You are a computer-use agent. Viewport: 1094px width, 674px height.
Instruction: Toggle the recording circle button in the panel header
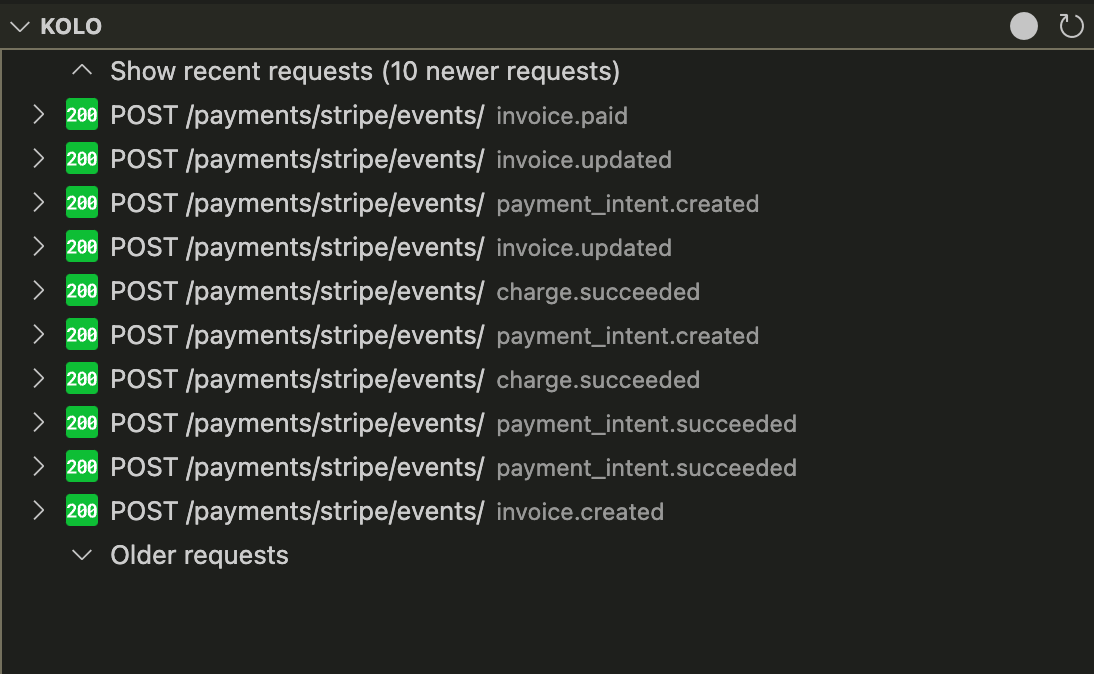click(x=1023, y=26)
